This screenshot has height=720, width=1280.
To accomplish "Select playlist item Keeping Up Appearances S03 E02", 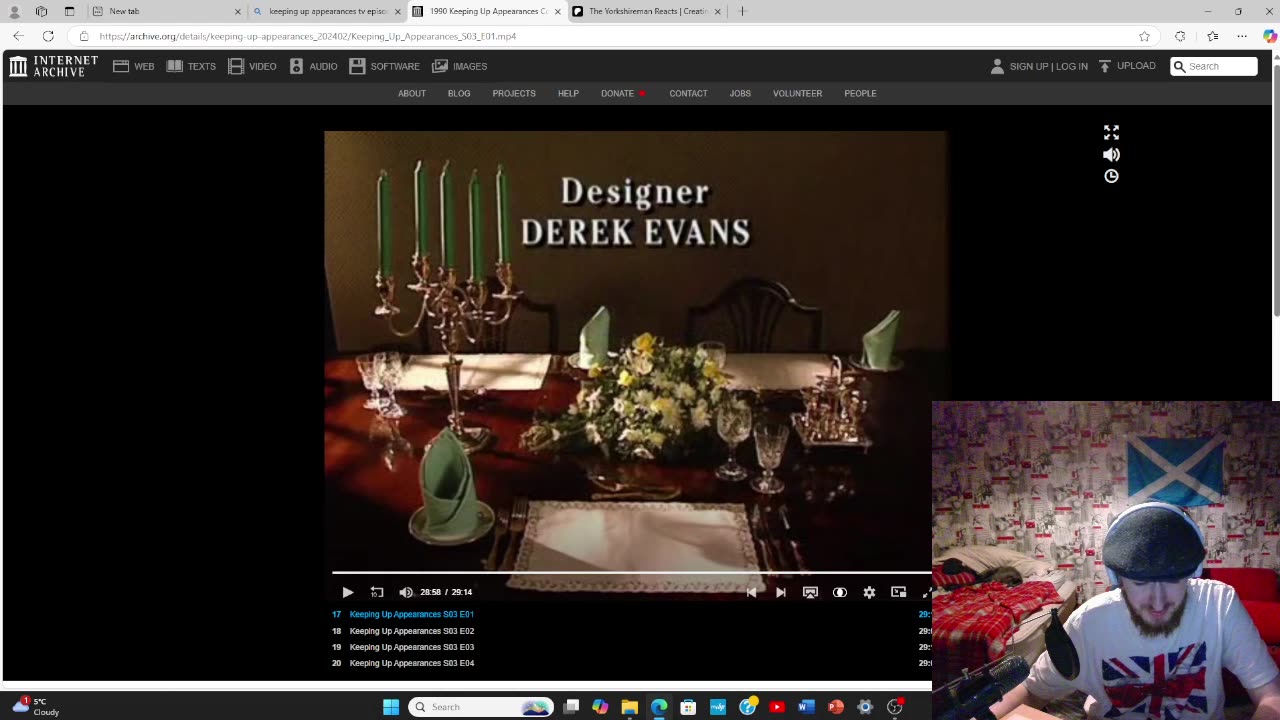I will (412, 631).
